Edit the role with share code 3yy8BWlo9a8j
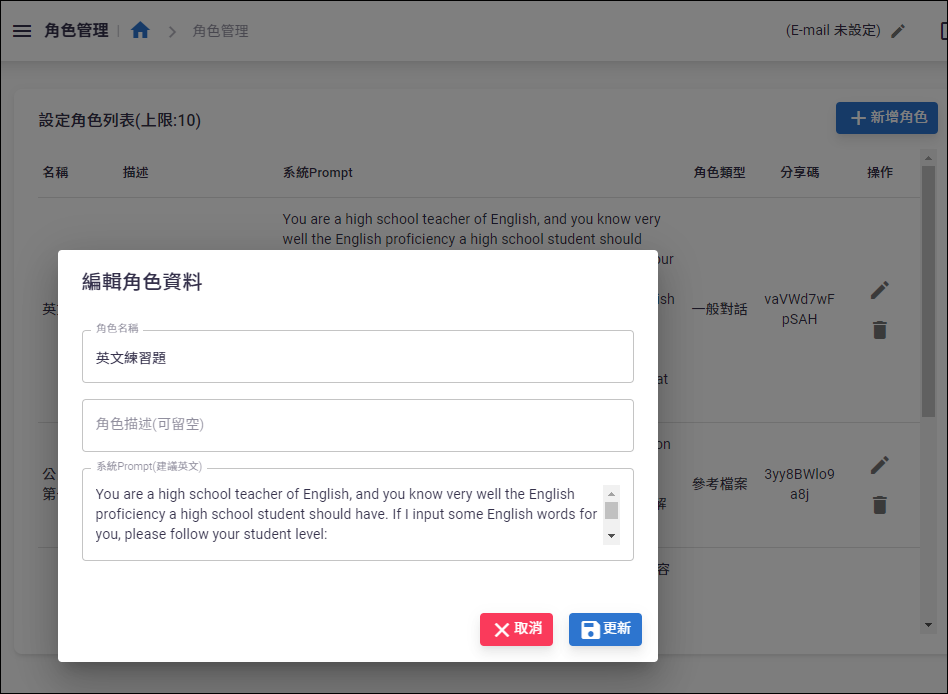The height and width of the screenshot is (694, 948). 880,465
